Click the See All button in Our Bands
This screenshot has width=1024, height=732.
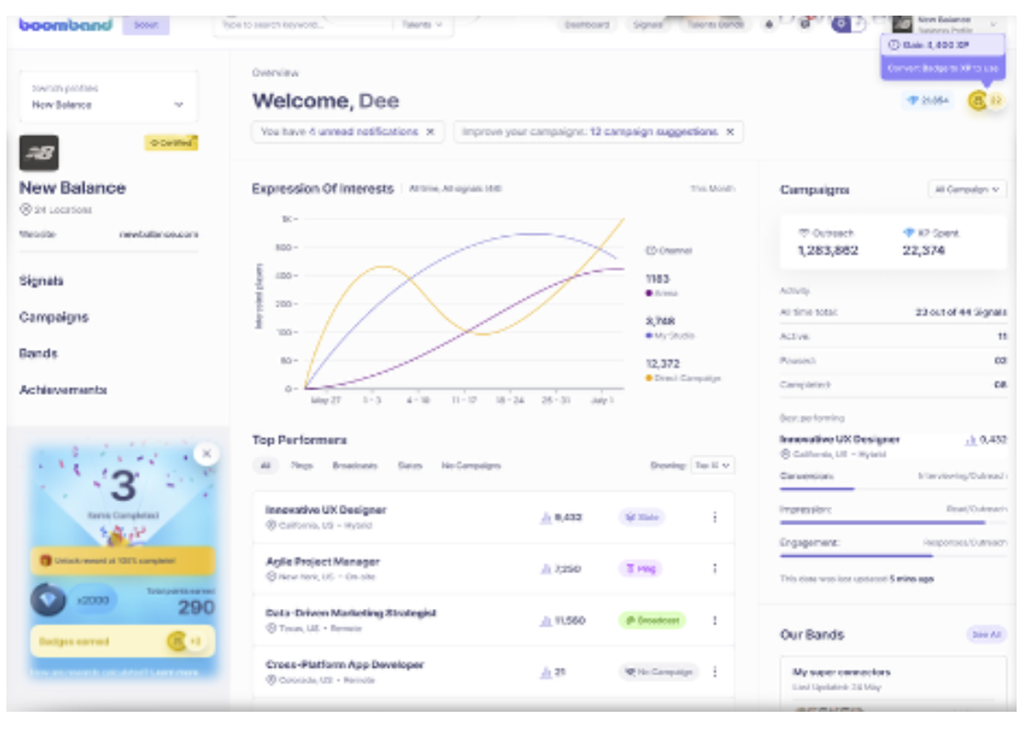(x=986, y=635)
